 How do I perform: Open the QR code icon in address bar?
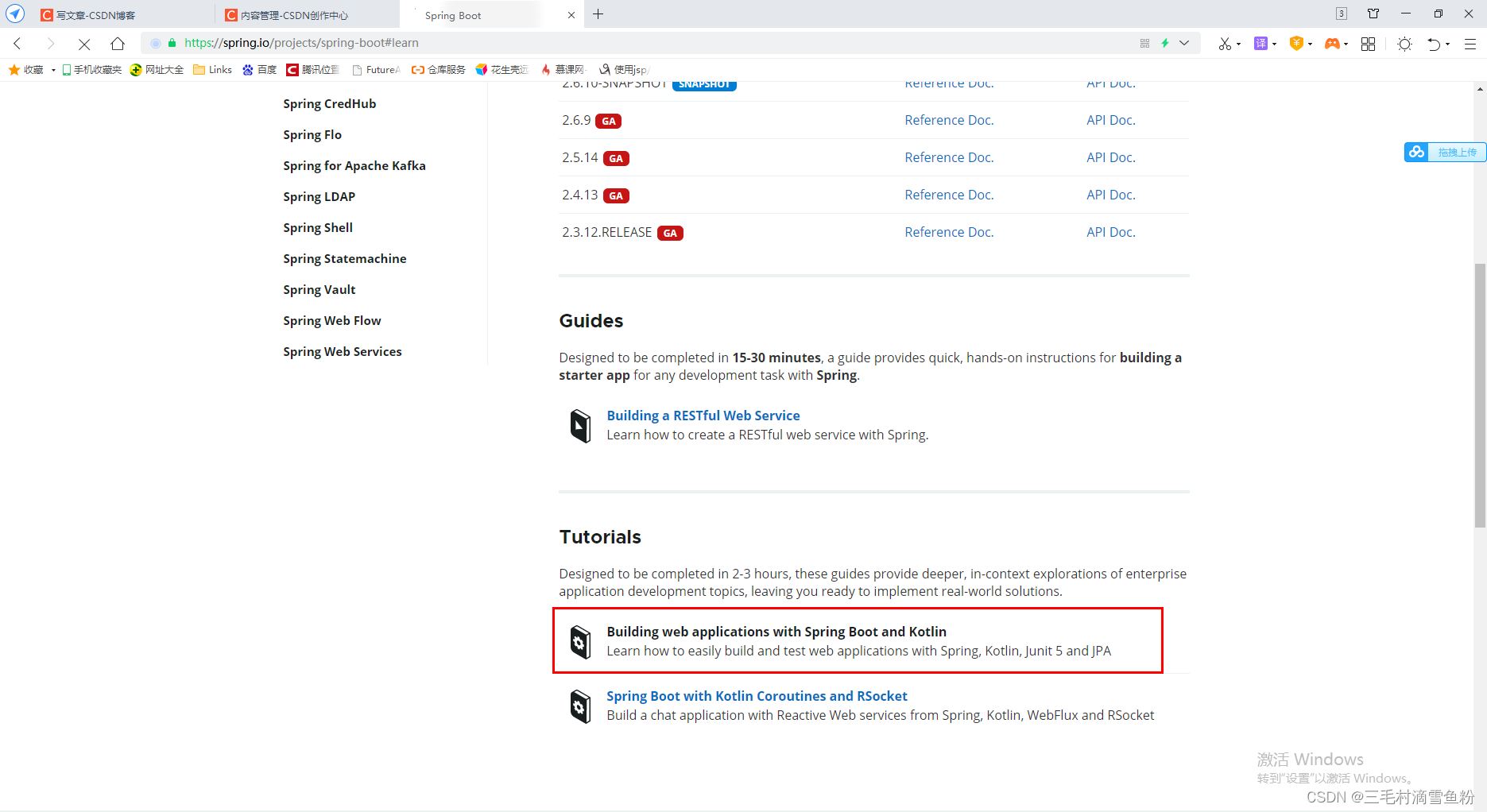click(x=1144, y=43)
